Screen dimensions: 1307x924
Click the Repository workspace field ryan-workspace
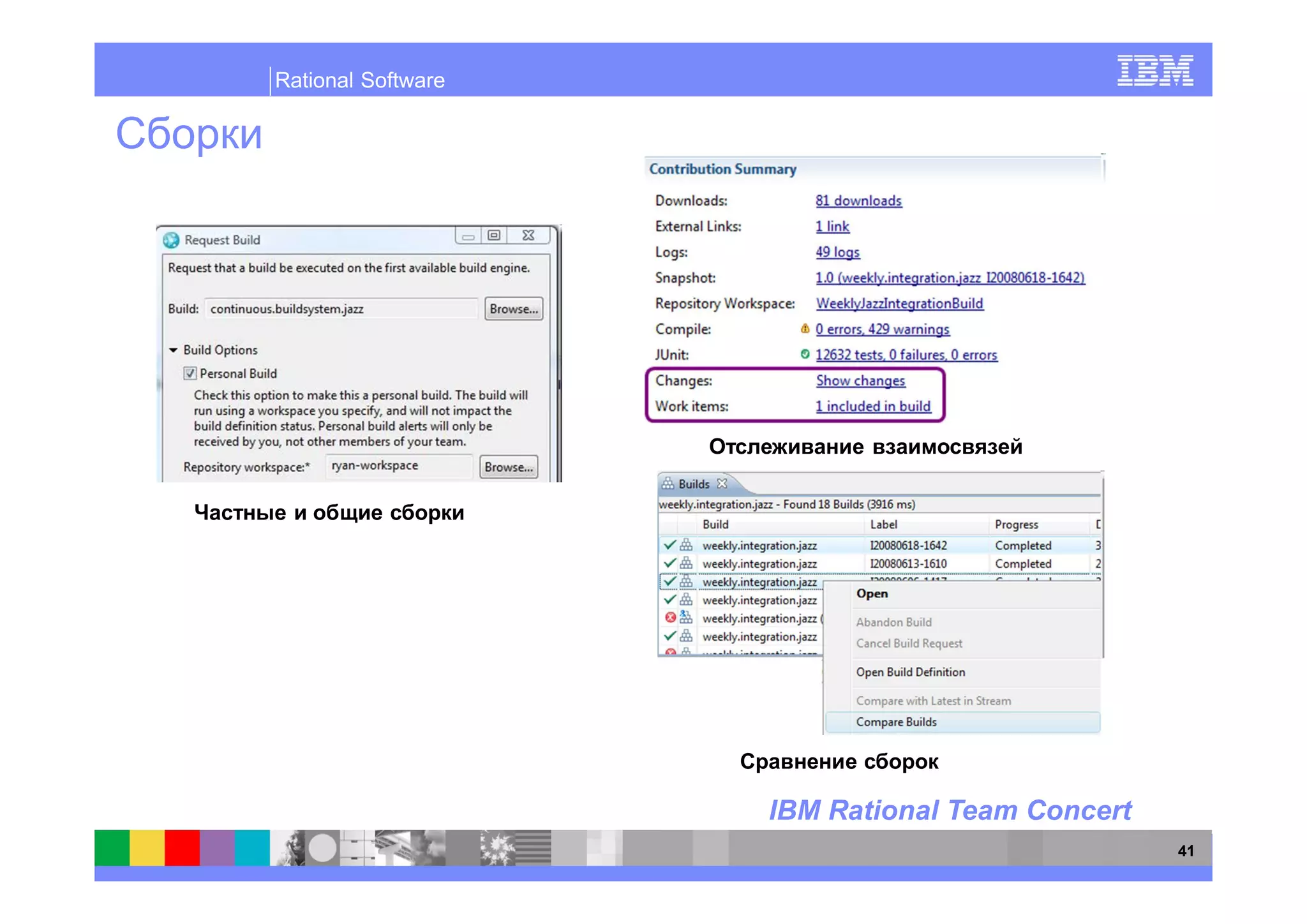tap(399, 466)
